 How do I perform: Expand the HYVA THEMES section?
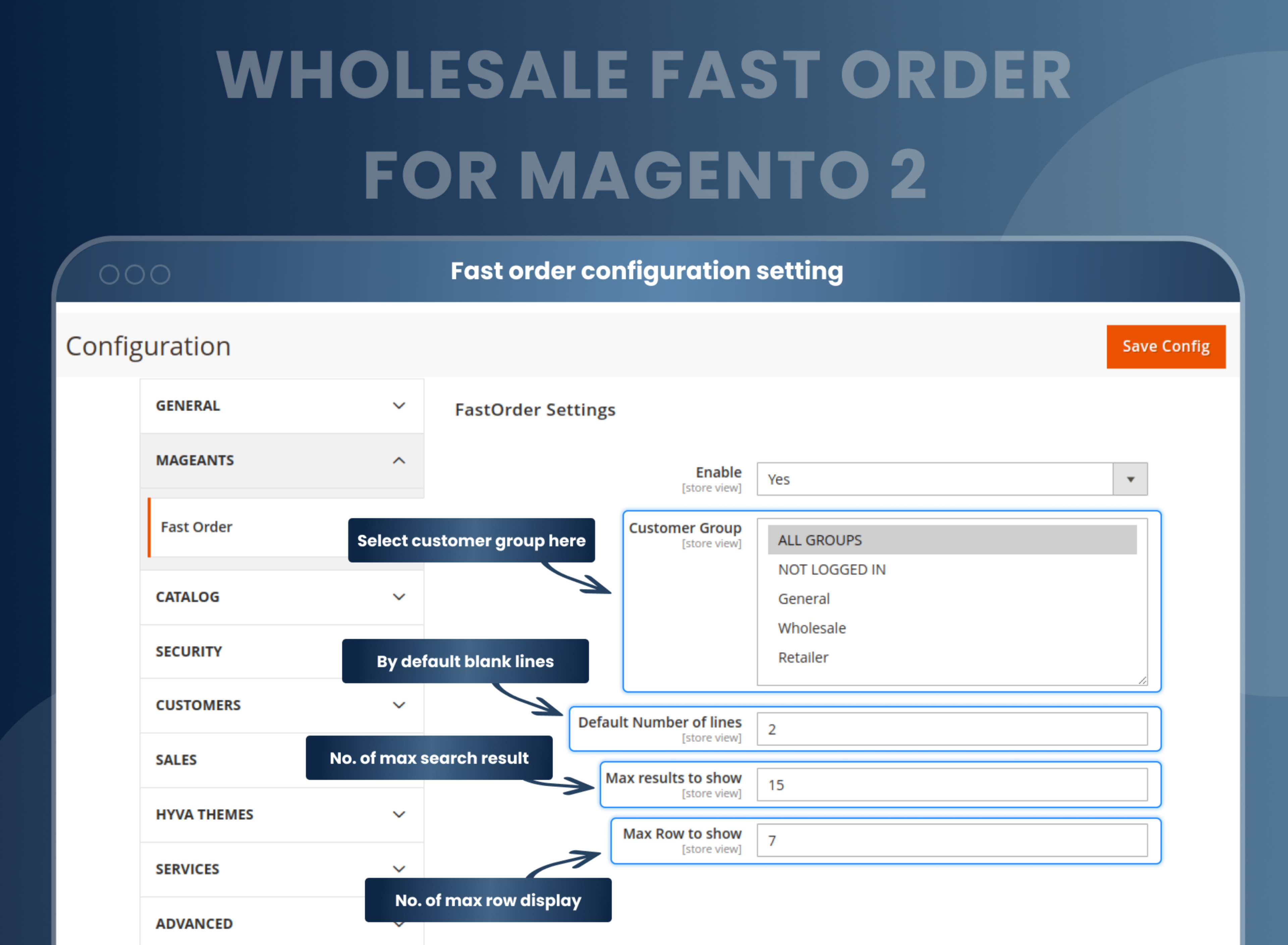[398, 814]
